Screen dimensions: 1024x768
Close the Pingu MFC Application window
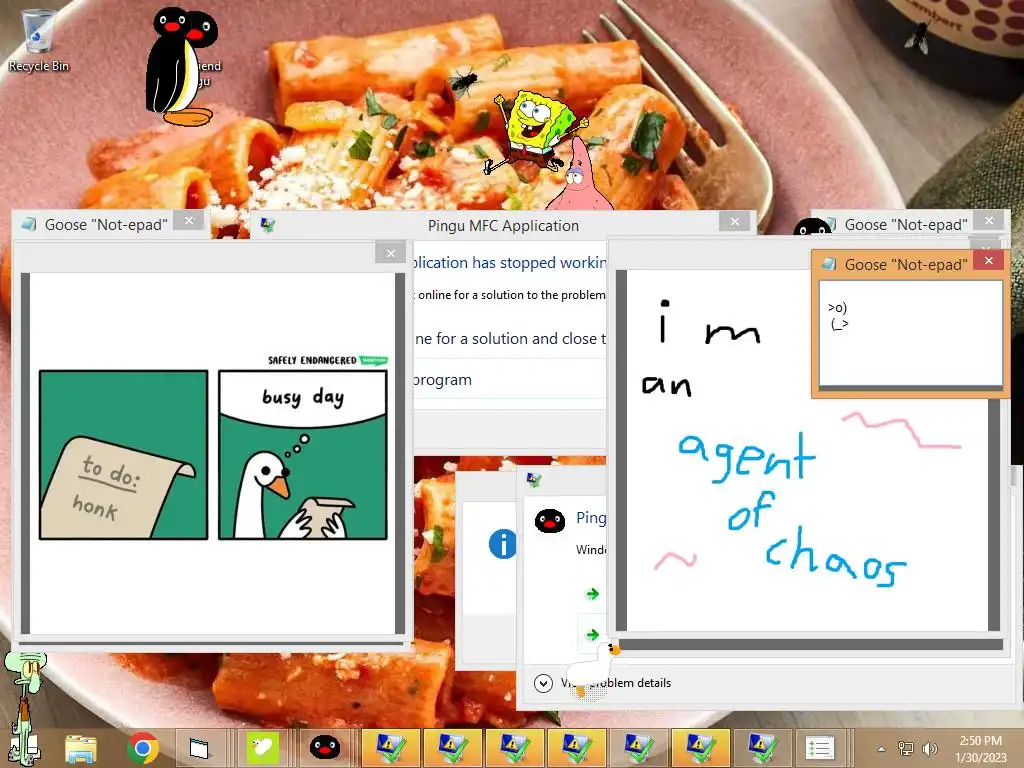click(735, 221)
